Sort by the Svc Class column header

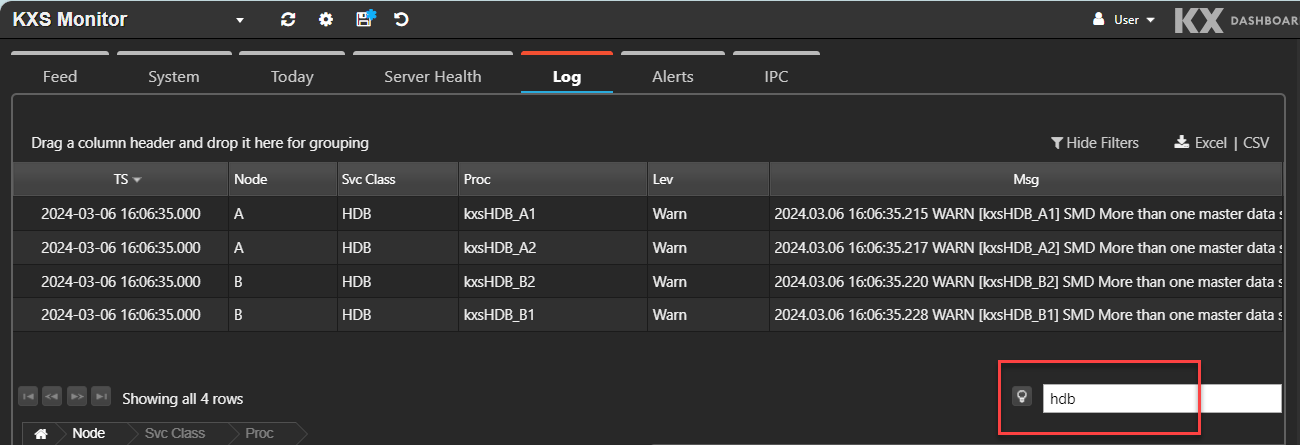pos(397,179)
